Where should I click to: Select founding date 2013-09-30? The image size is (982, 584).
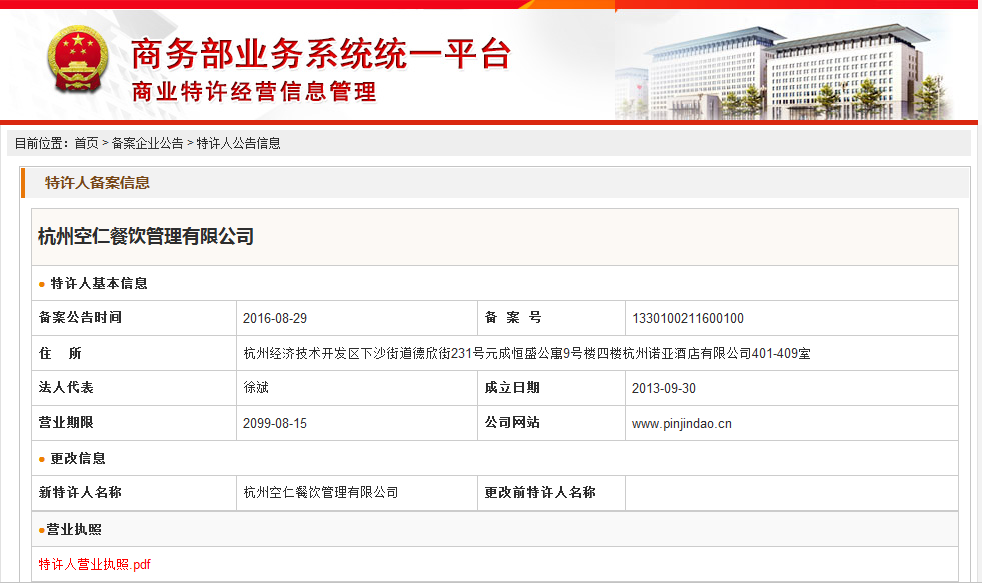(x=664, y=388)
